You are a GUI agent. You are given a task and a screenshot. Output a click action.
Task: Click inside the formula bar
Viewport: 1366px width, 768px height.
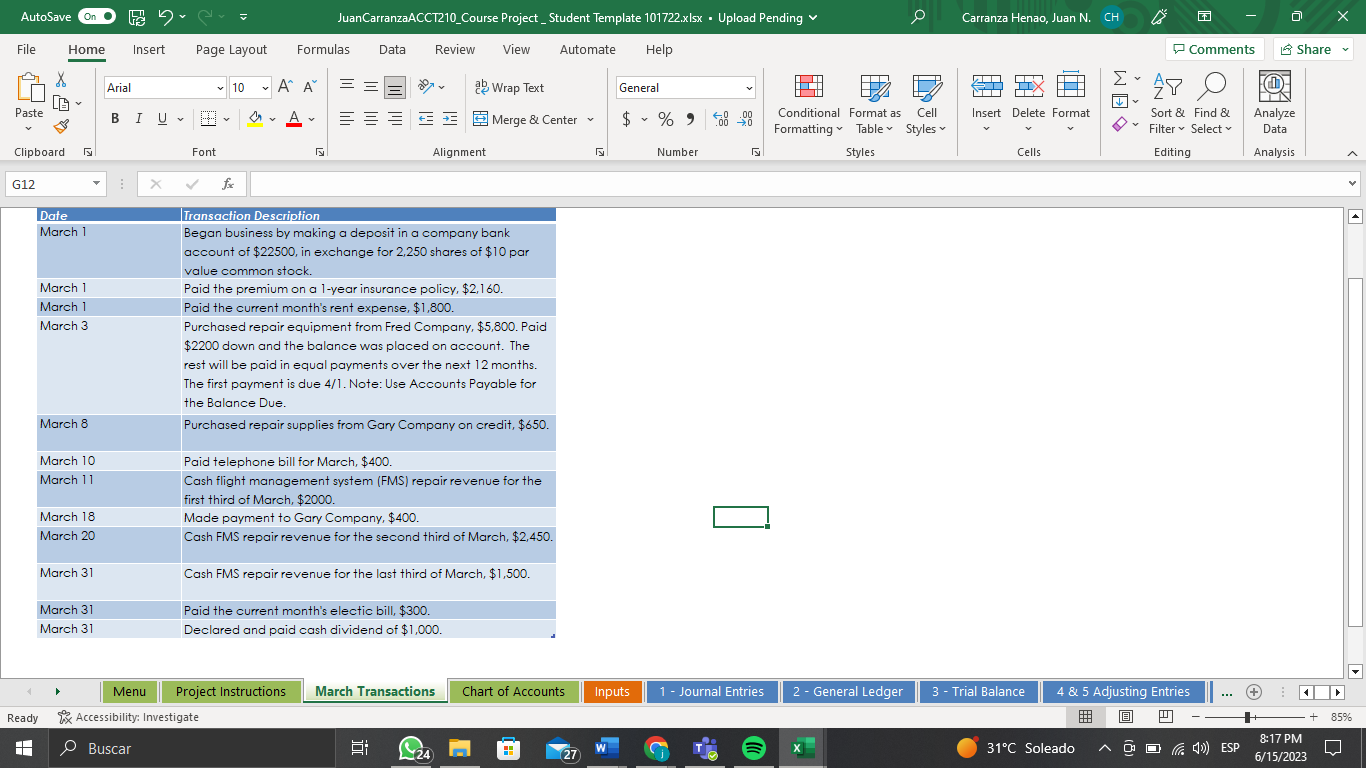tap(700, 183)
